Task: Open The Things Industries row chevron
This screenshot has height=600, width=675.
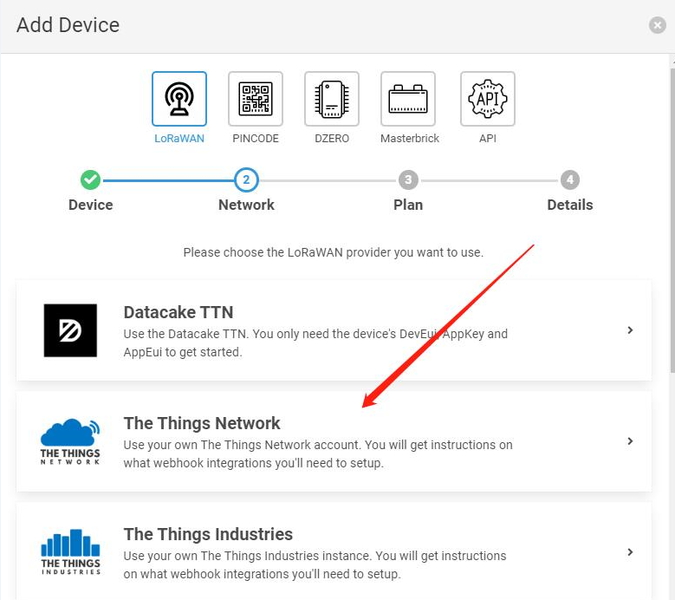Action: (x=630, y=552)
